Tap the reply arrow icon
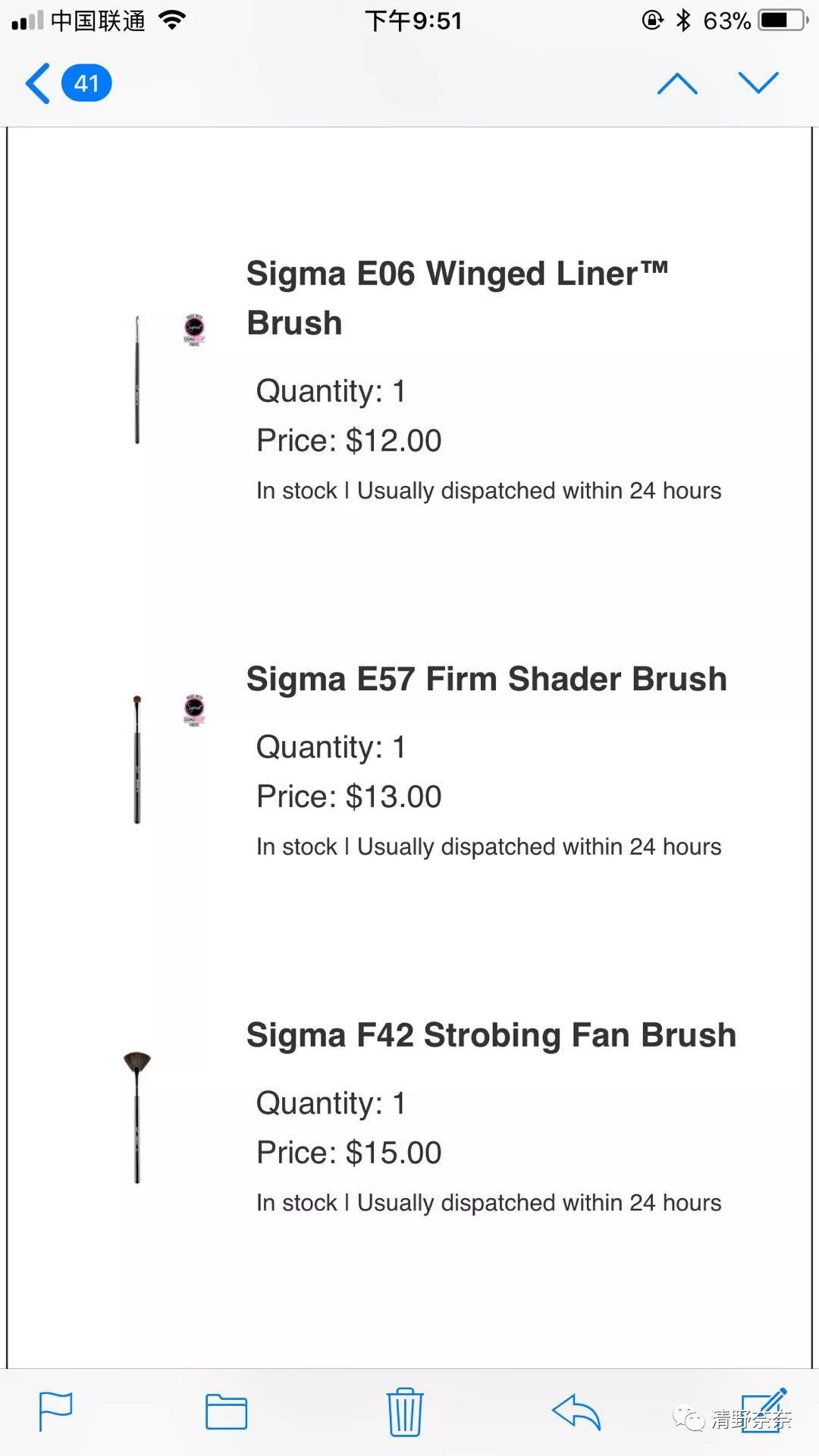The image size is (819, 1456). click(576, 1412)
